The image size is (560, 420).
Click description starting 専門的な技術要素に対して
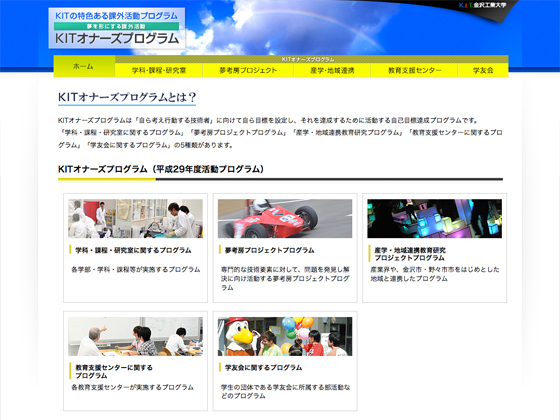click(x=285, y=278)
